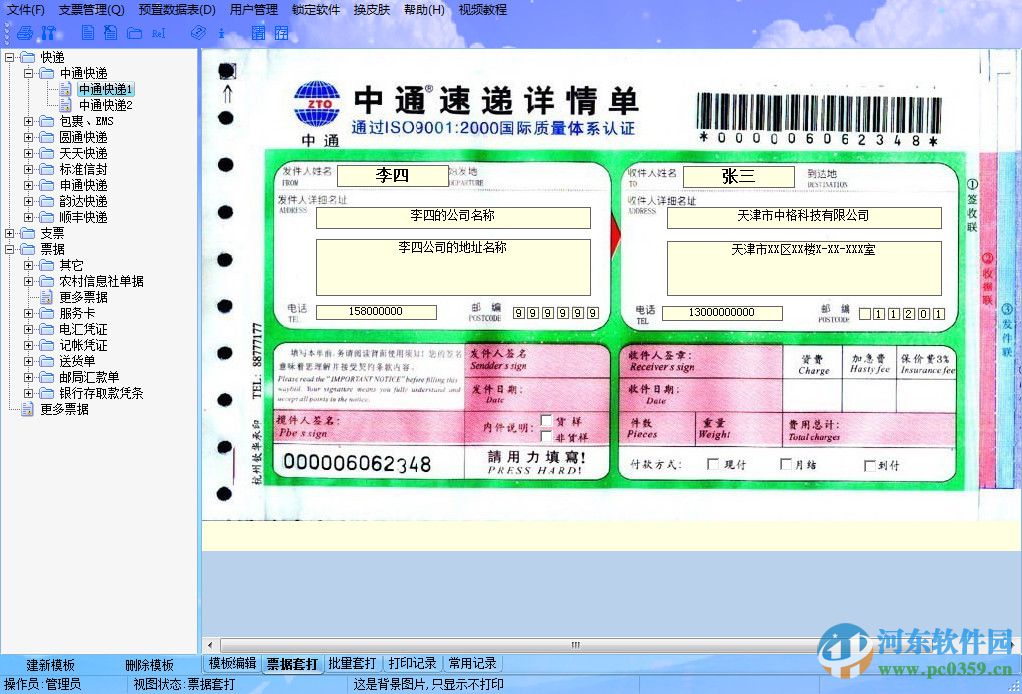Open the folder icon on the toolbar
This screenshot has height=694, width=1022.
pyautogui.click(x=134, y=33)
